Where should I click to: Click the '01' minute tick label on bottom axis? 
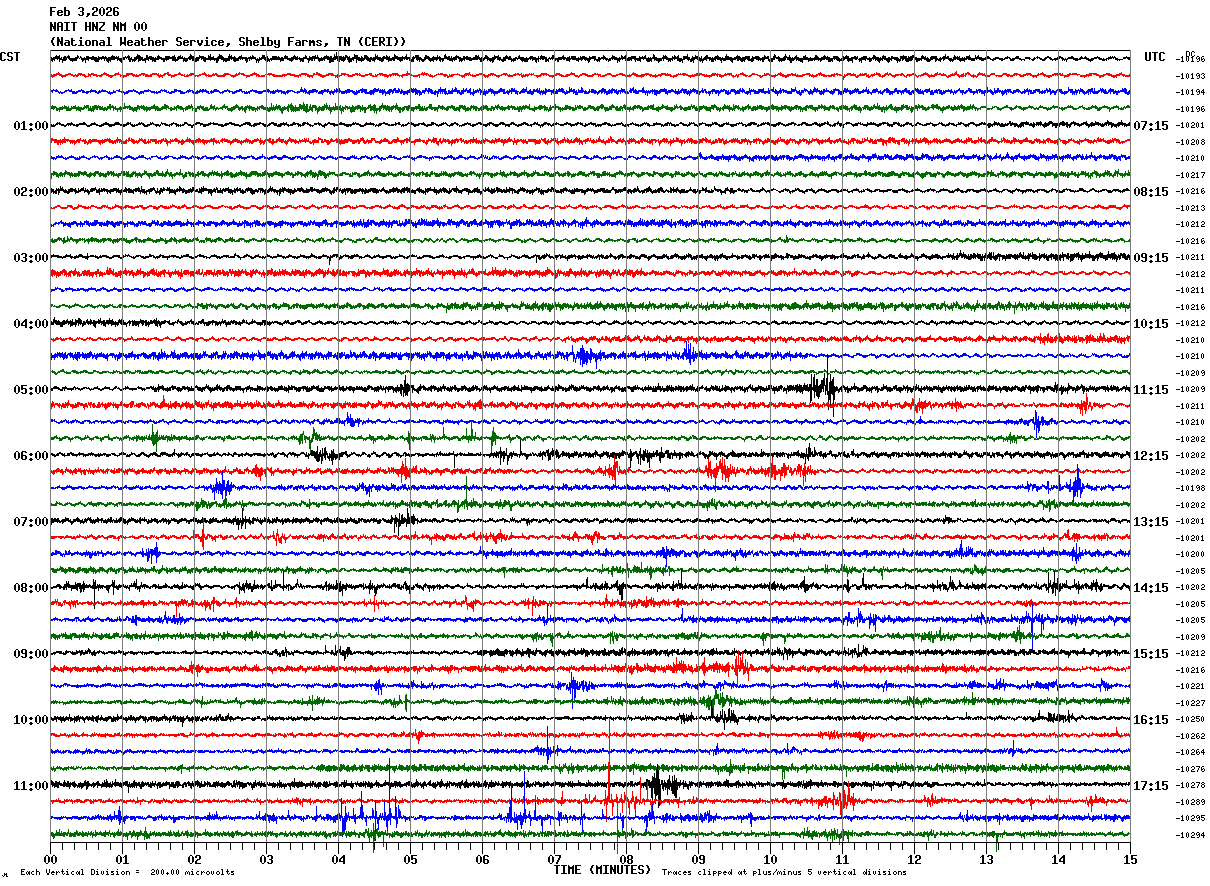point(122,859)
